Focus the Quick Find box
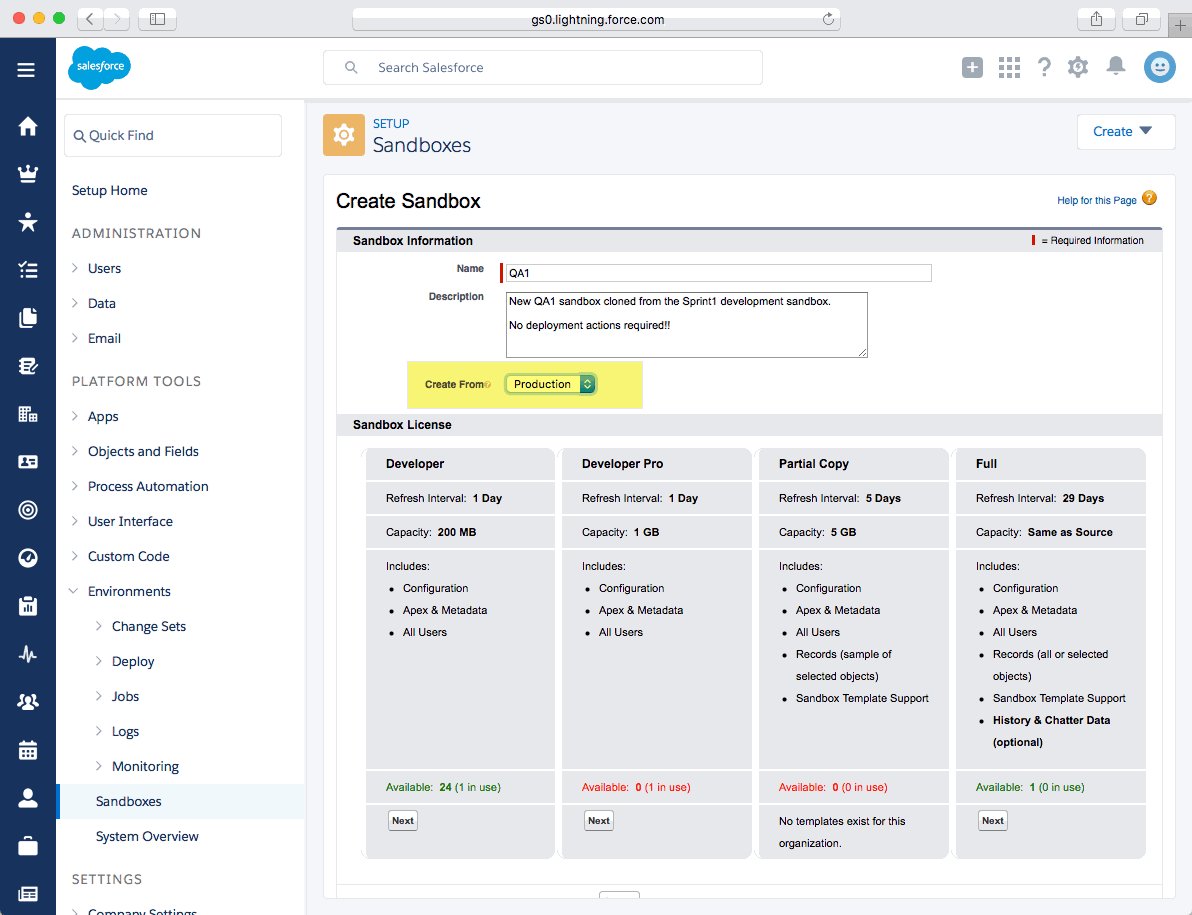Viewport: 1192px width, 915px height. coord(173,135)
